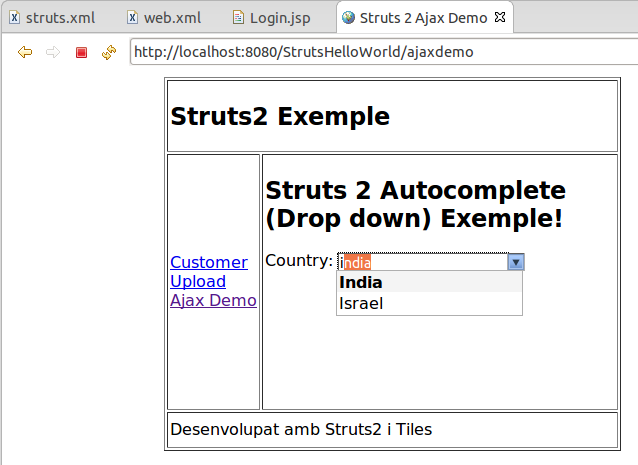Click the globe icon on the browser tab
This screenshot has width=638, height=465.
(x=348, y=18)
